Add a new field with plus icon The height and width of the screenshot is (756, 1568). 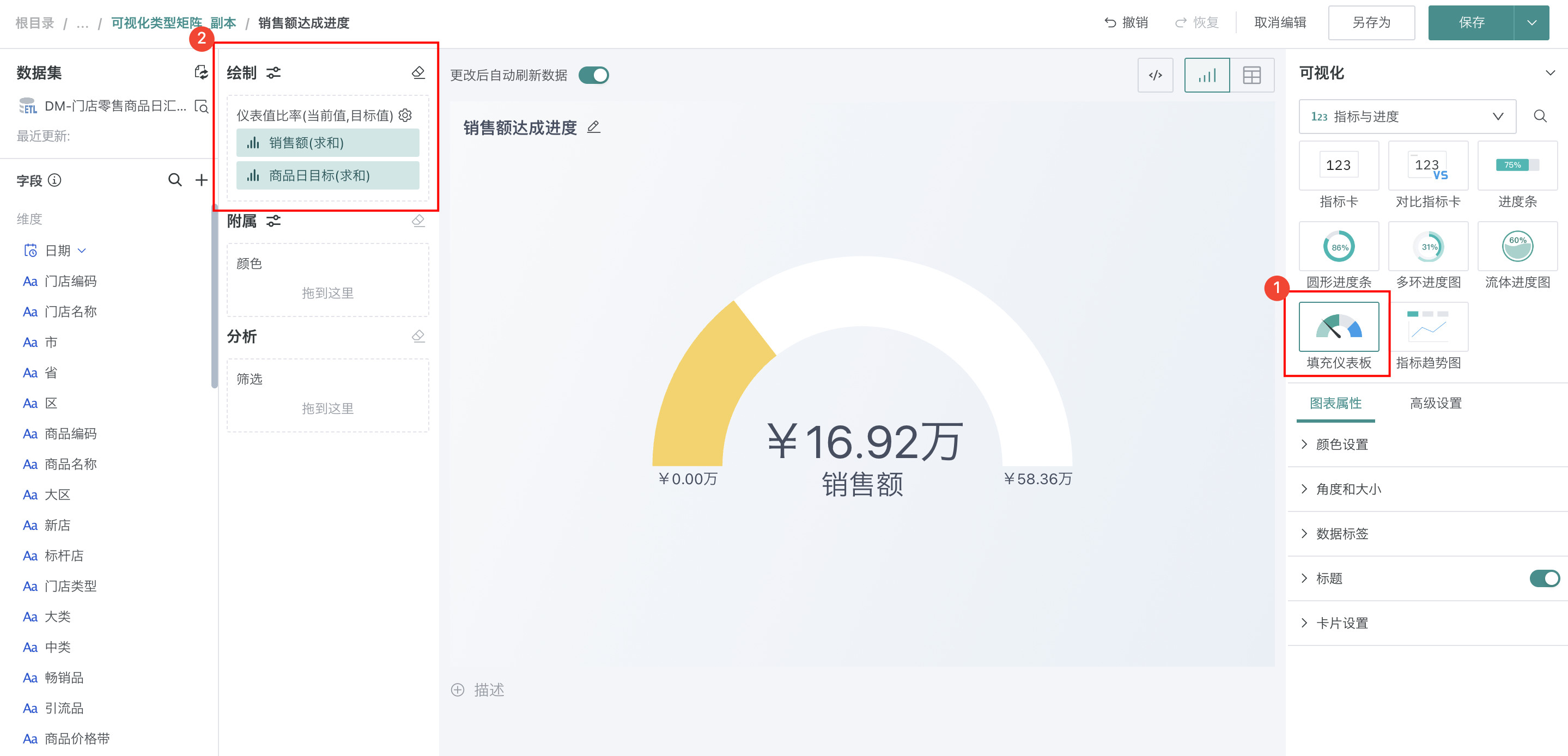pyautogui.click(x=201, y=180)
